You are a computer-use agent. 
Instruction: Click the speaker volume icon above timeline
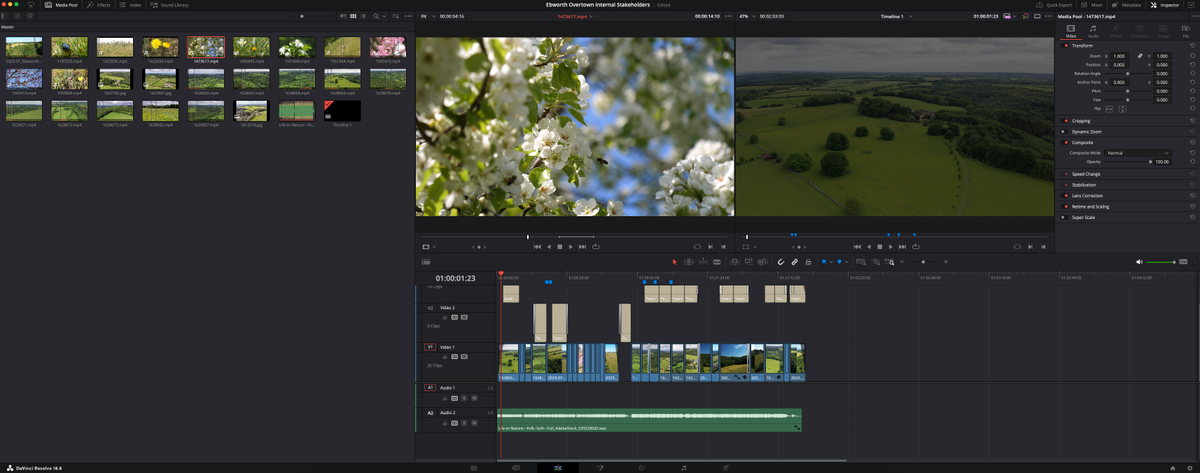[1141, 261]
